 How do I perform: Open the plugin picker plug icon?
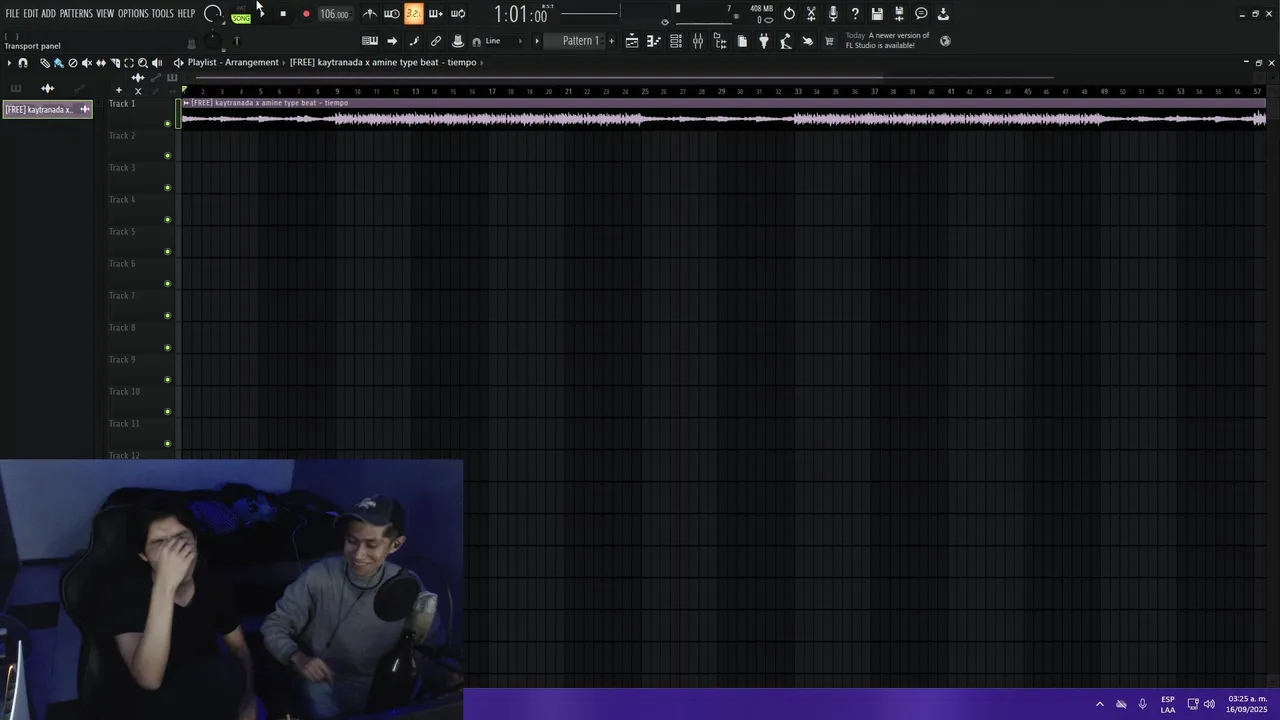tap(764, 41)
